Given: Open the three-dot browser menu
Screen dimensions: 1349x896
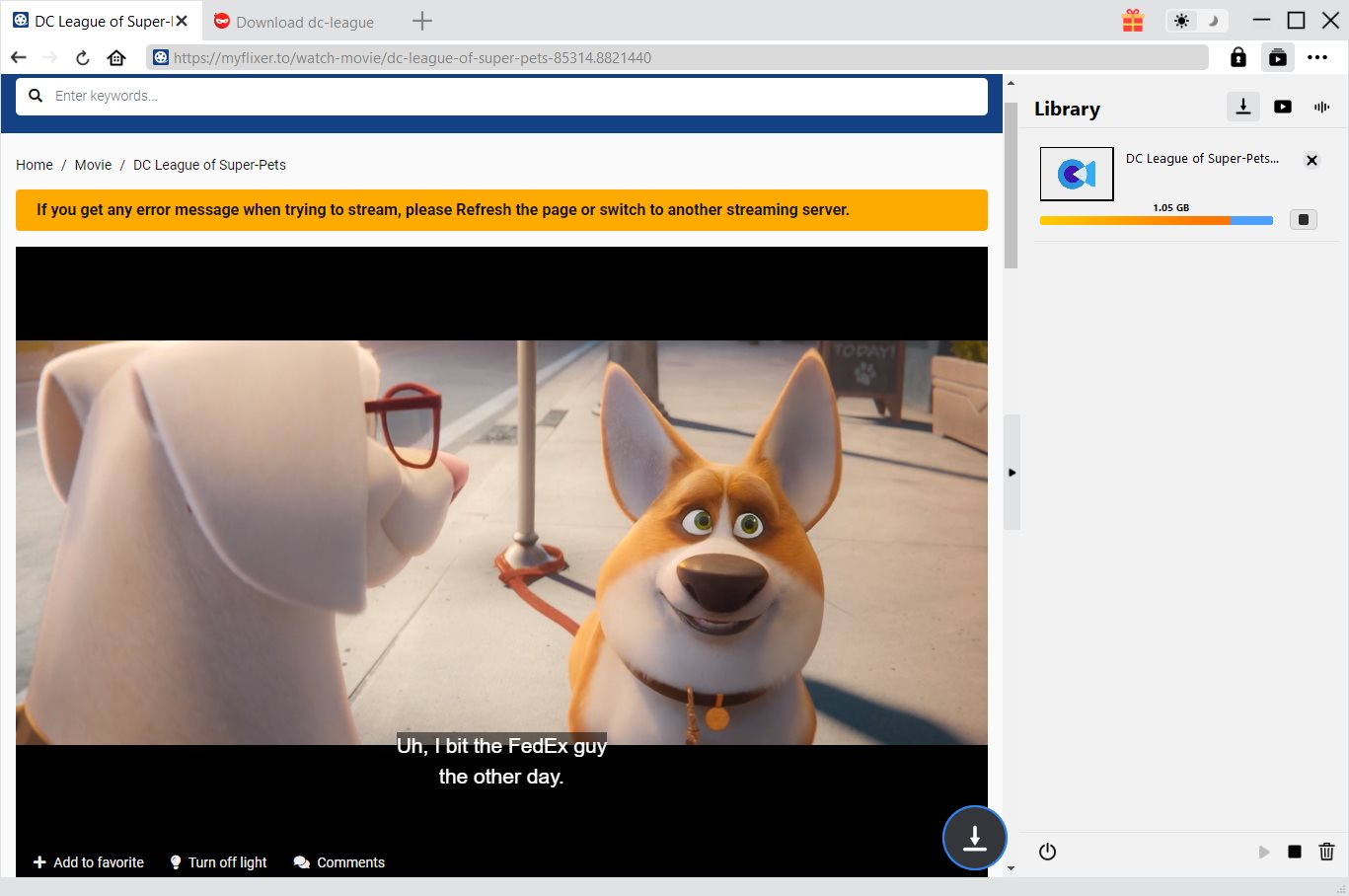Looking at the screenshot, I should coord(1319,57).
